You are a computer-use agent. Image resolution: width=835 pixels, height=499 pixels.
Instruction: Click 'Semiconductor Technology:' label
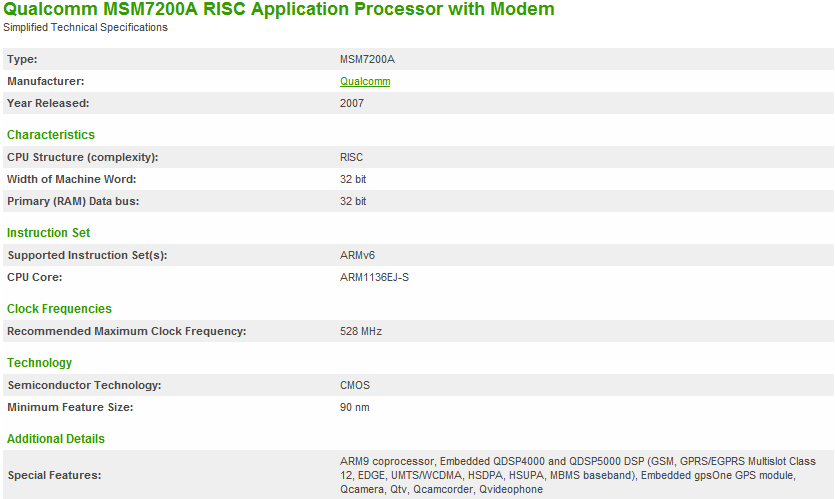[84, 385]
